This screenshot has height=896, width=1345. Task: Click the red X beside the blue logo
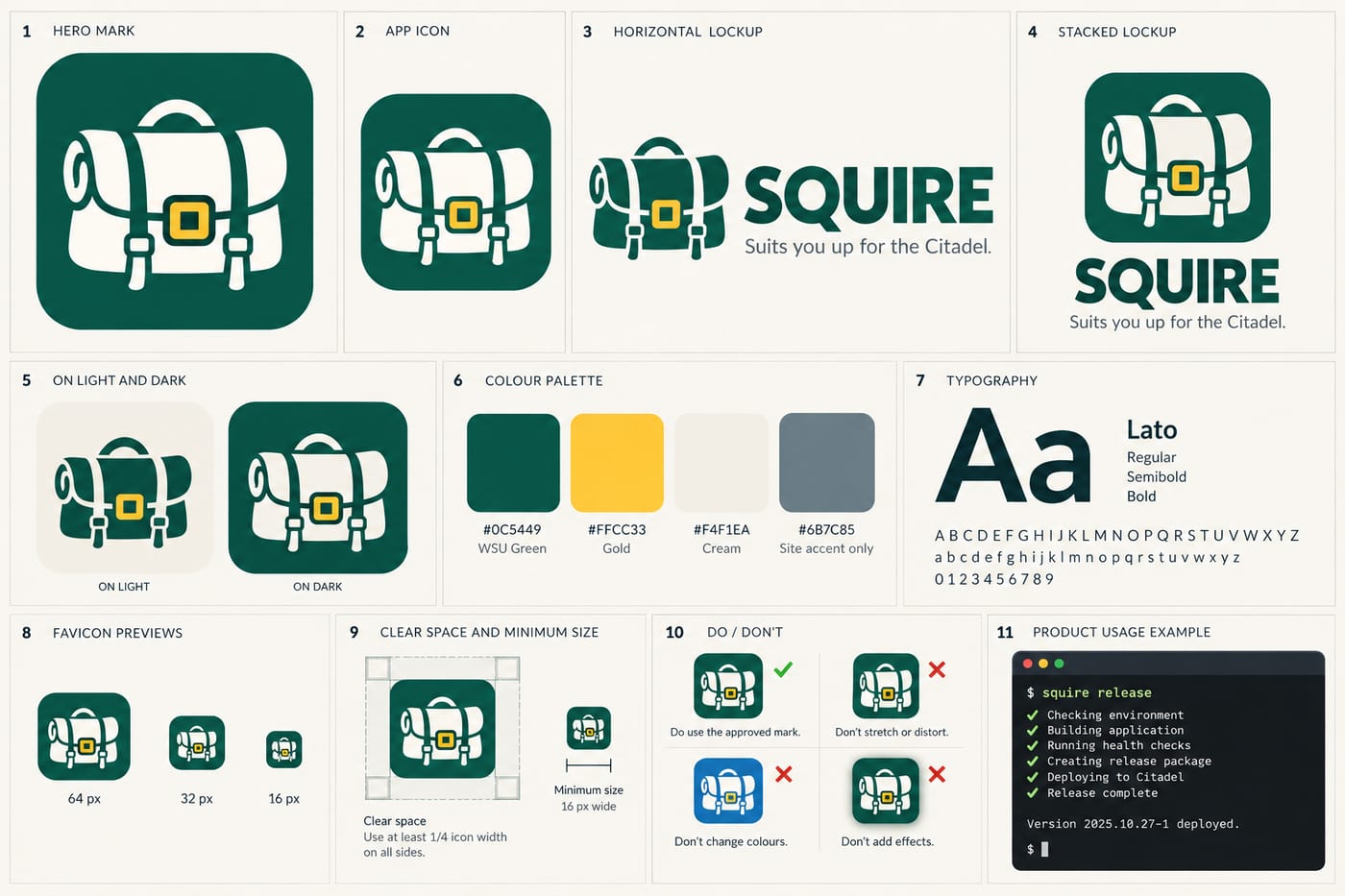coord(784,774)
